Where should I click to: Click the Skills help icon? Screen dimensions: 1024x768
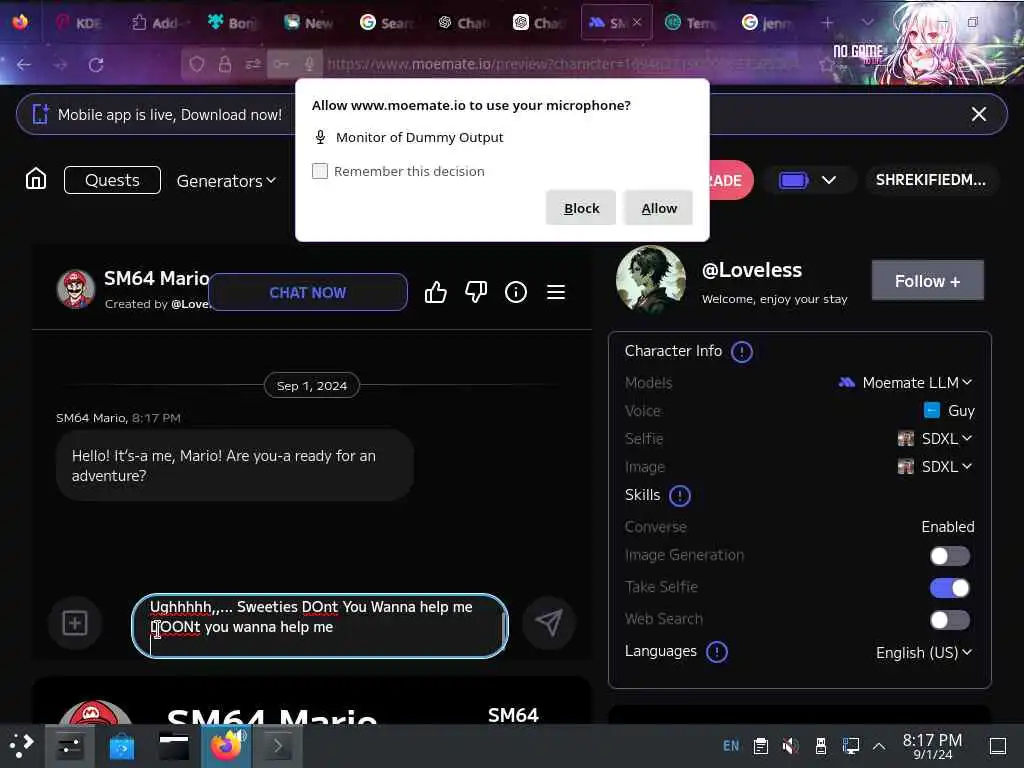[680, 496]
